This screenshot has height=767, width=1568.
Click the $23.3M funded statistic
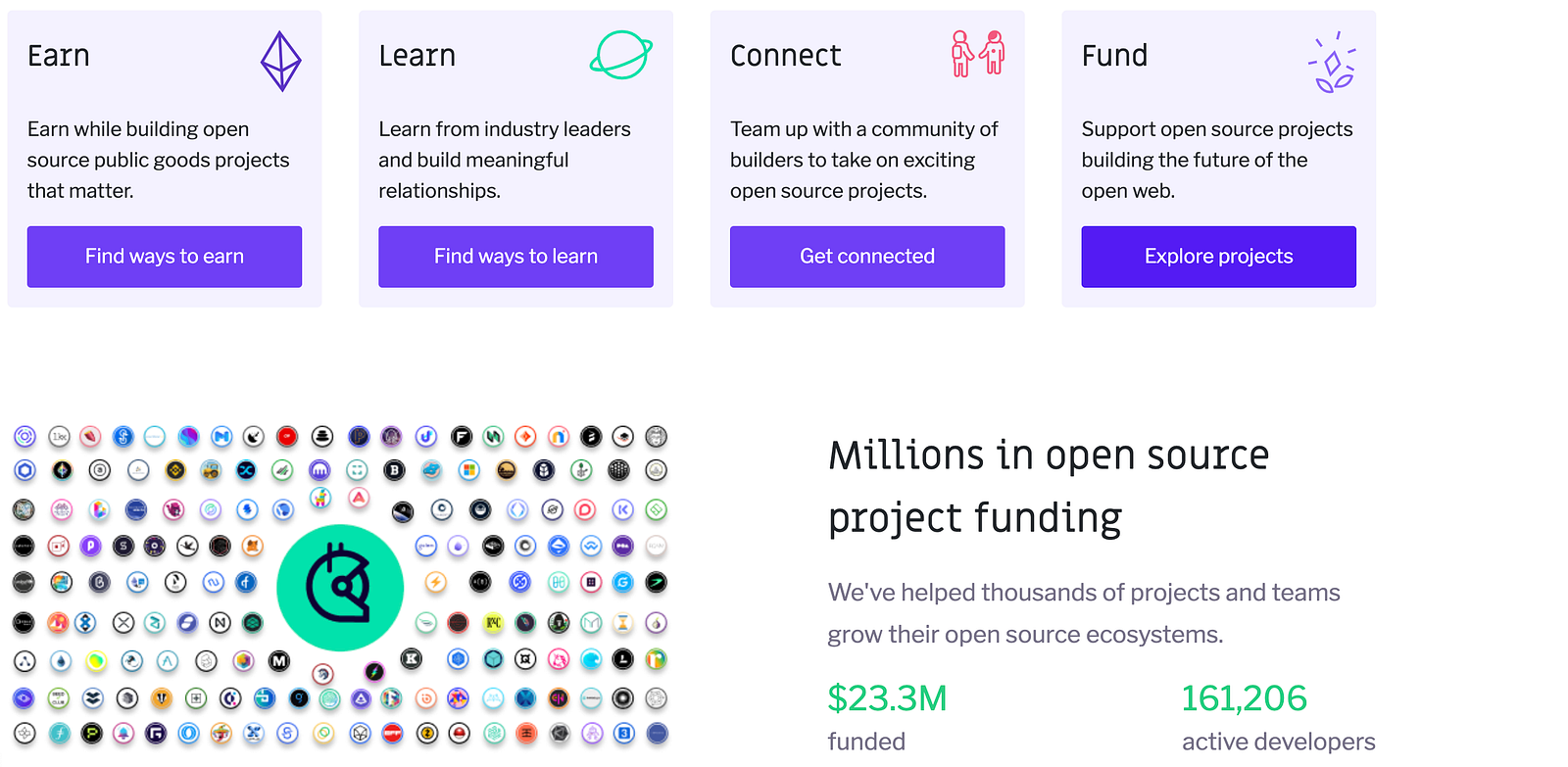coord(887,698)
